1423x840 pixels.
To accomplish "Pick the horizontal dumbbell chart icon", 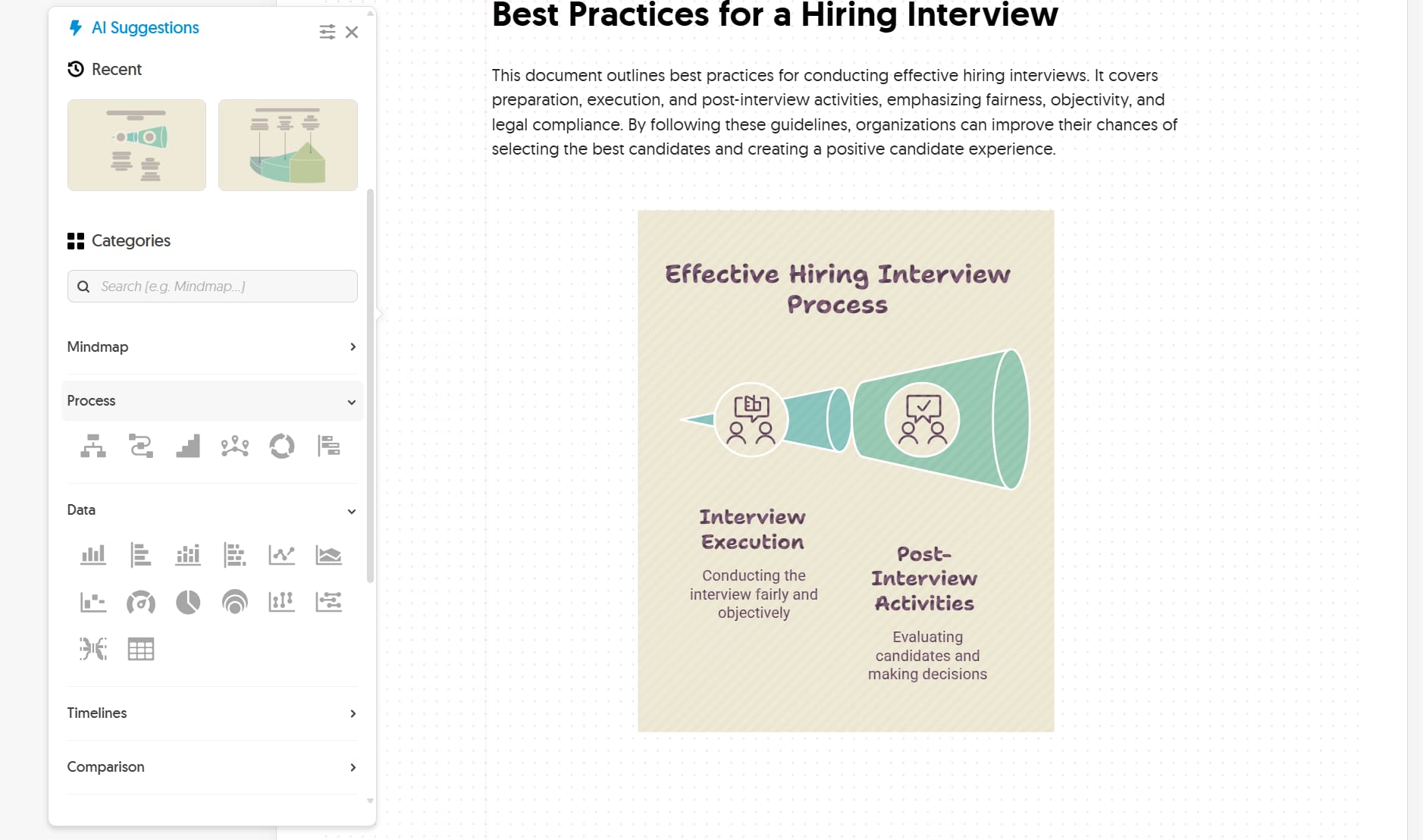I will point(329,602).
